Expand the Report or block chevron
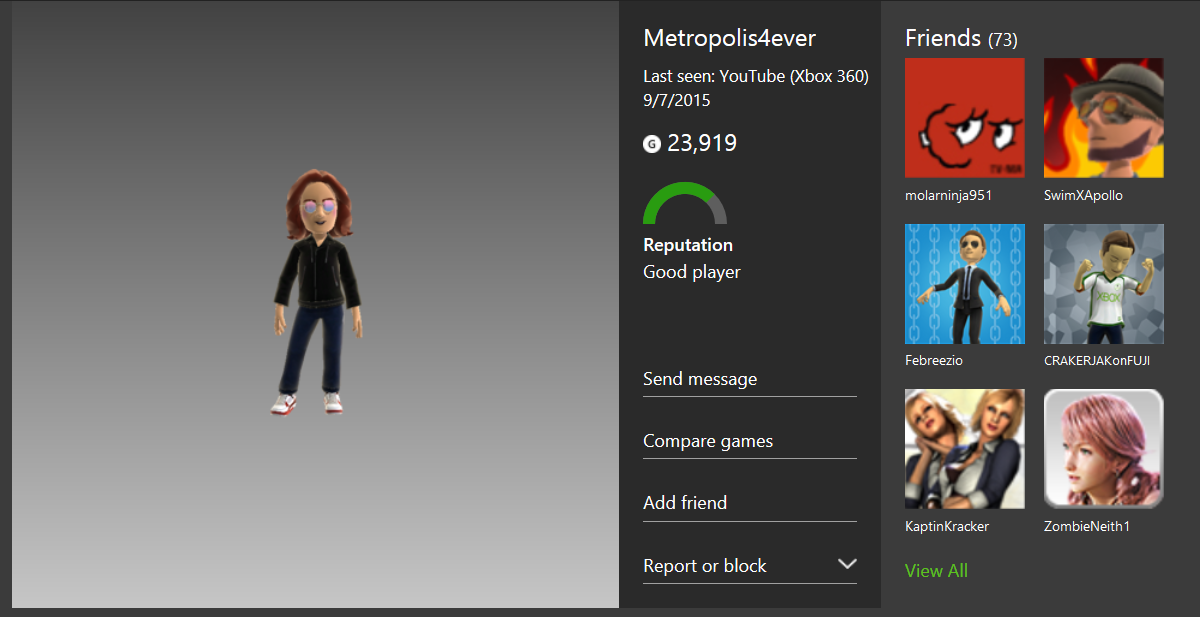 coord(846,565)
